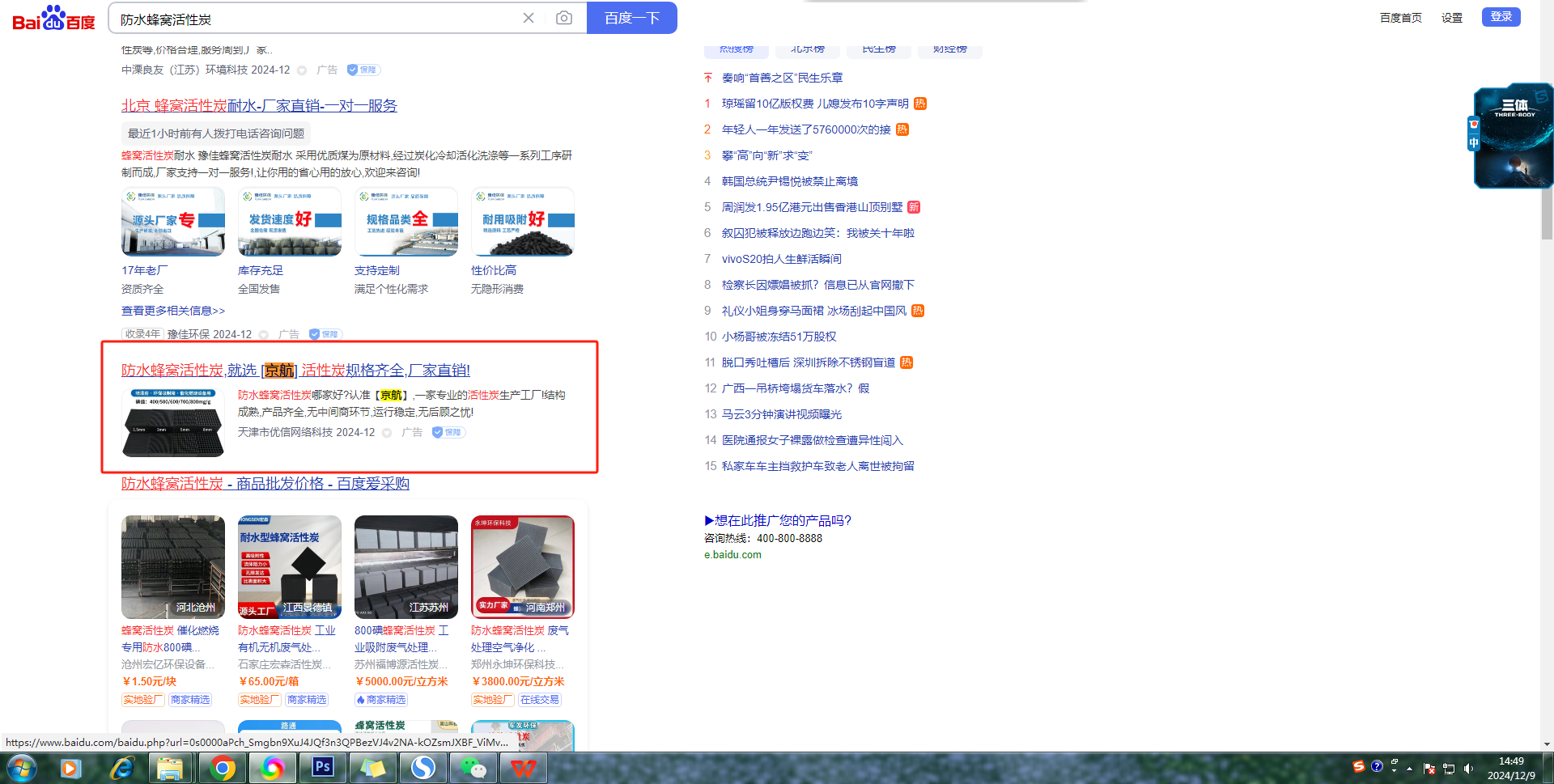Image resolution: width=1554 pixels, height=784 pixels.
Task: Open hot search vivoS20拍人生鲜活瞬间
Action: (782, 259)
